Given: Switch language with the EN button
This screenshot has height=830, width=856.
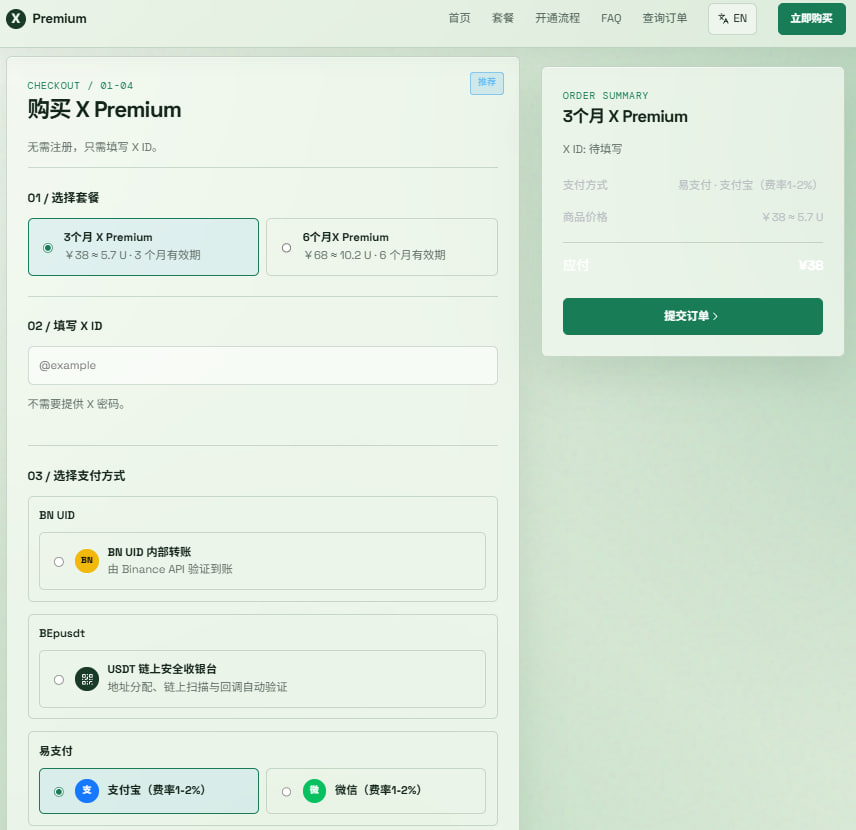Looking at the screenshot, I should point(732,19).
